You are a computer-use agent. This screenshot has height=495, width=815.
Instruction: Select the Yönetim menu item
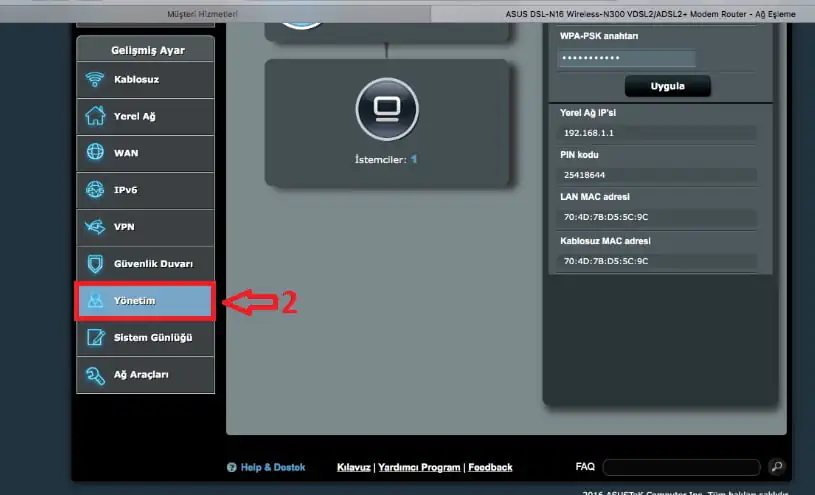[146, 301]
